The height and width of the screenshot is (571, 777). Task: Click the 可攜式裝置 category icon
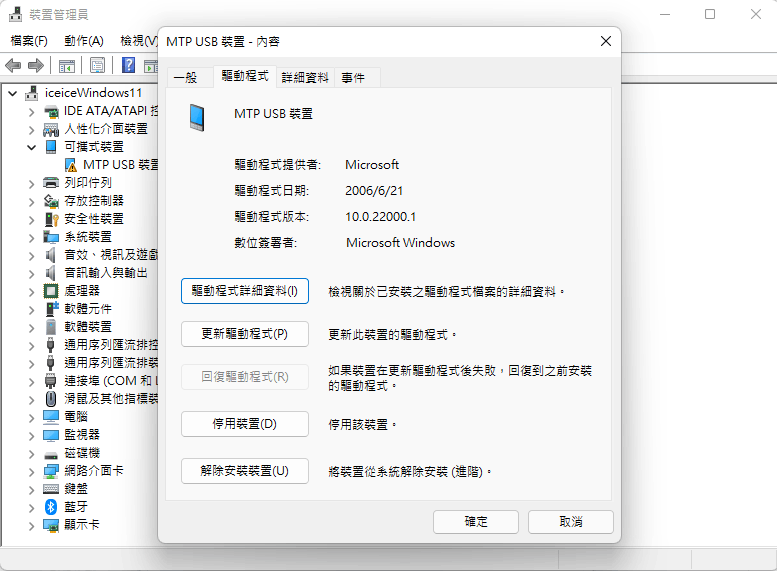(51, 147)
